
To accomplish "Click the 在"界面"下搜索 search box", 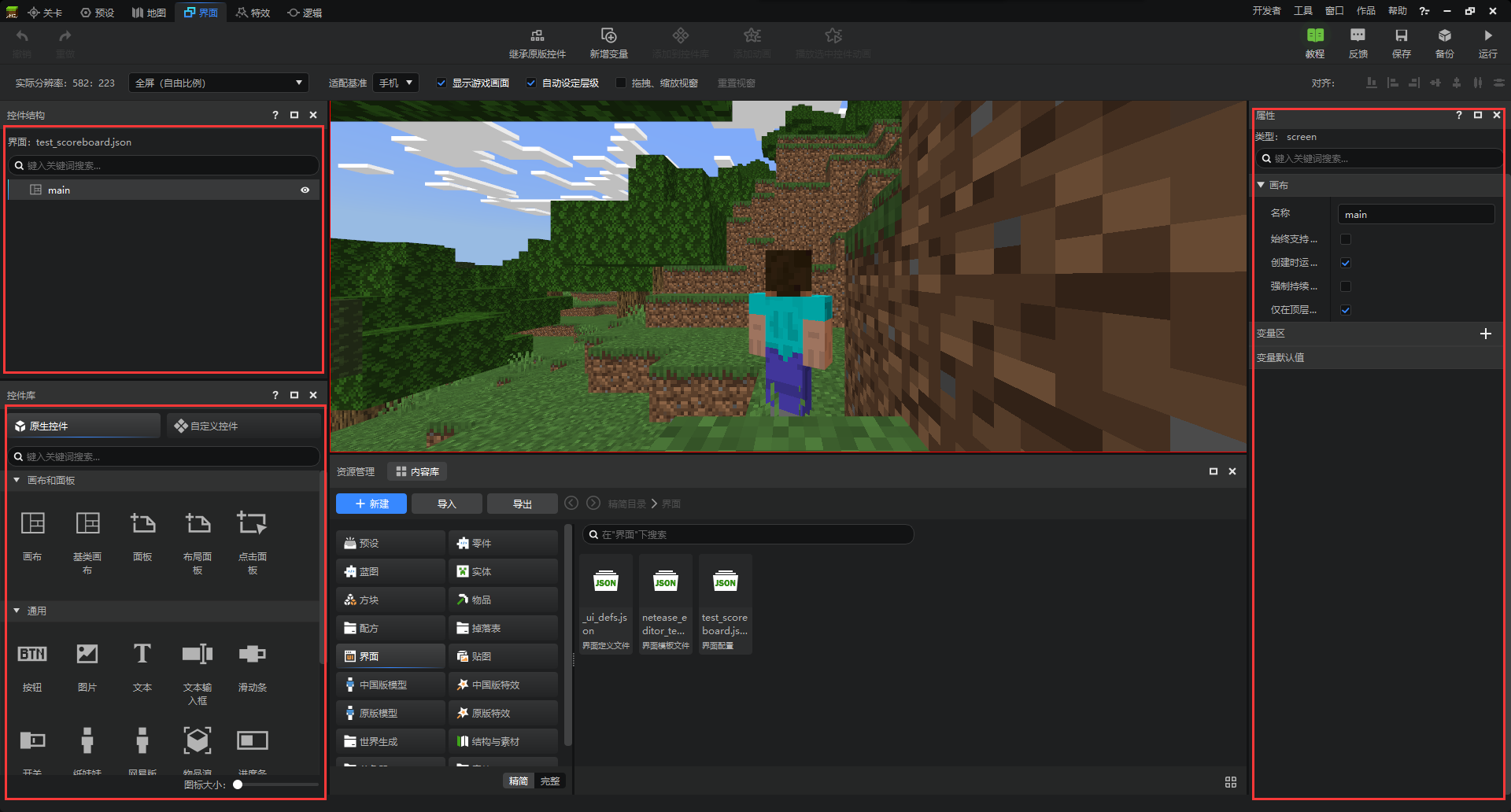I will coord(748,534).
